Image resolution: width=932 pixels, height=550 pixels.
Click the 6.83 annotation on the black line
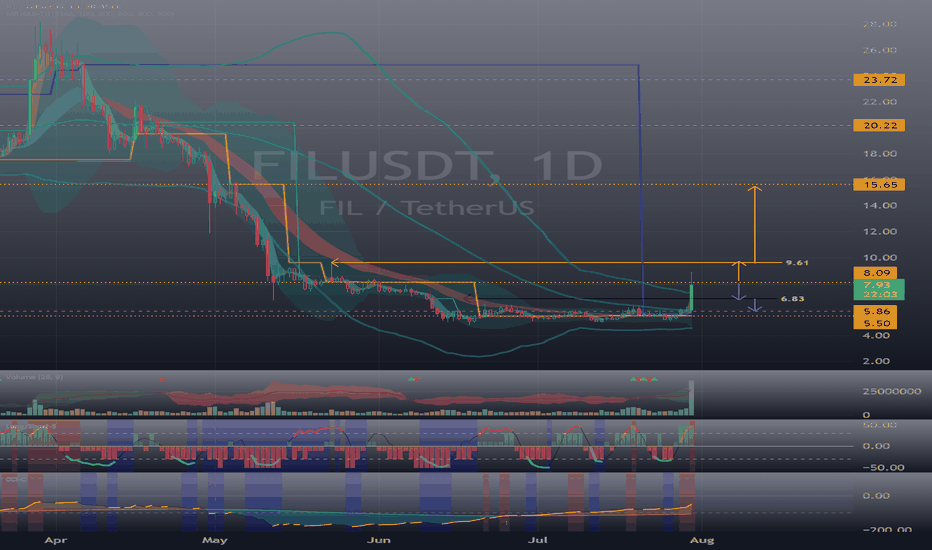[x=792, y=298]
